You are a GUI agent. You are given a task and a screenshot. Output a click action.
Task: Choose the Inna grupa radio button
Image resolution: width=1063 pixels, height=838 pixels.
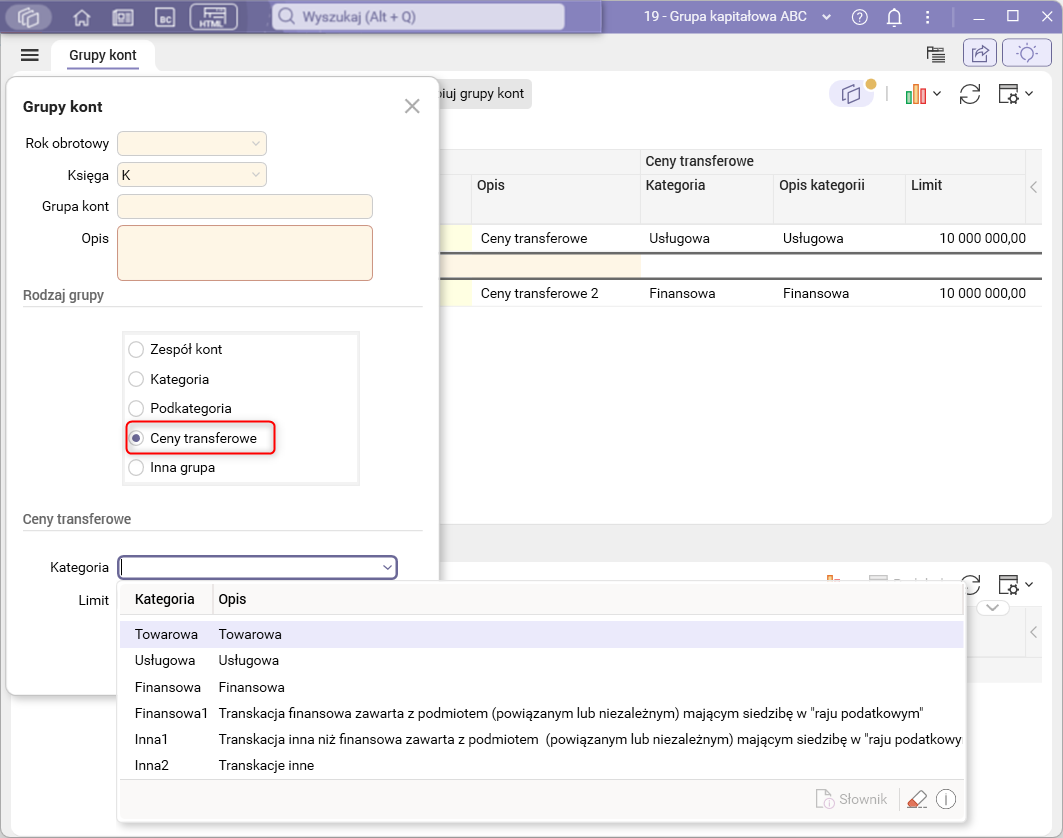click(137, 467)
